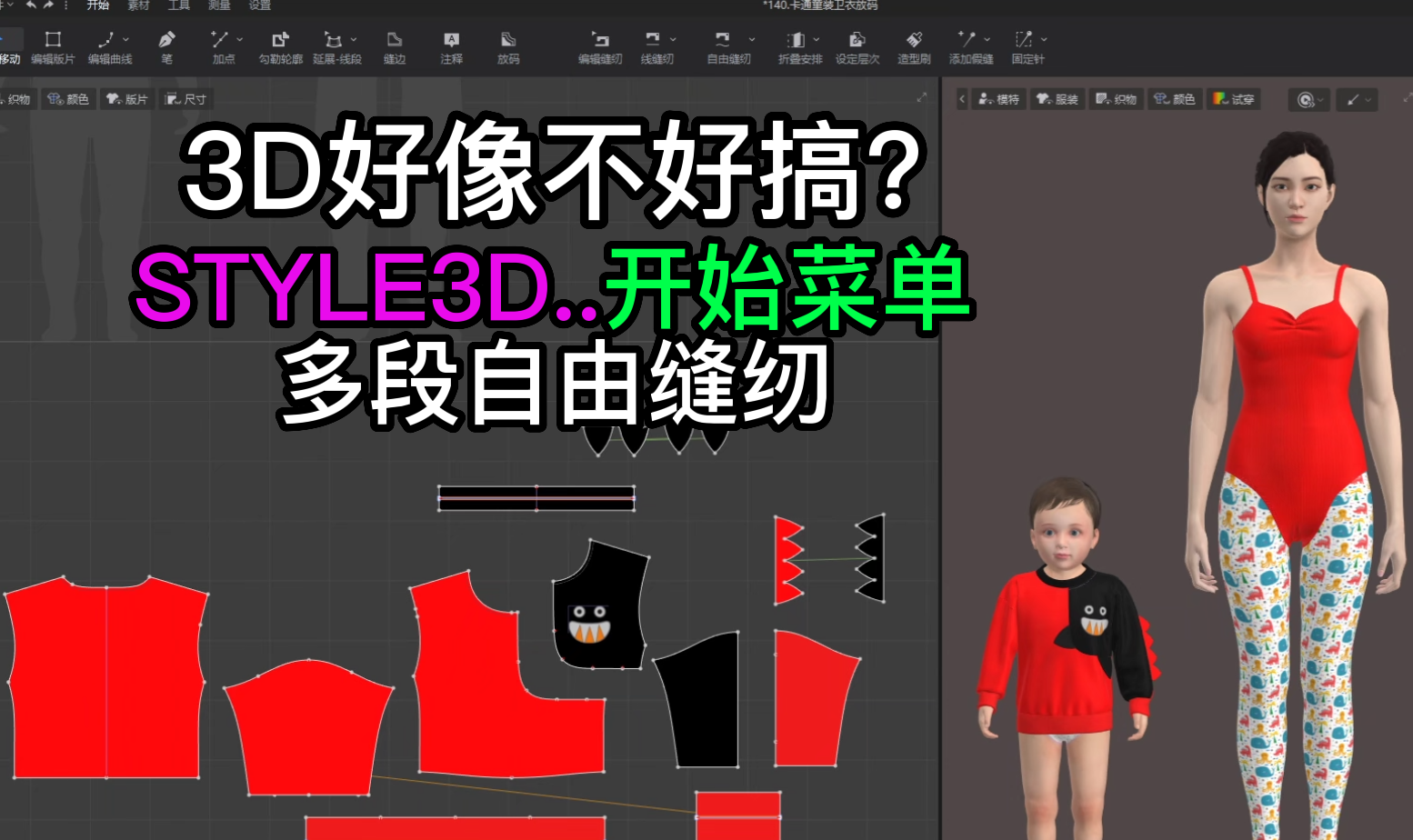
Task: Select the 笔 pen tool
Action: 166,47
